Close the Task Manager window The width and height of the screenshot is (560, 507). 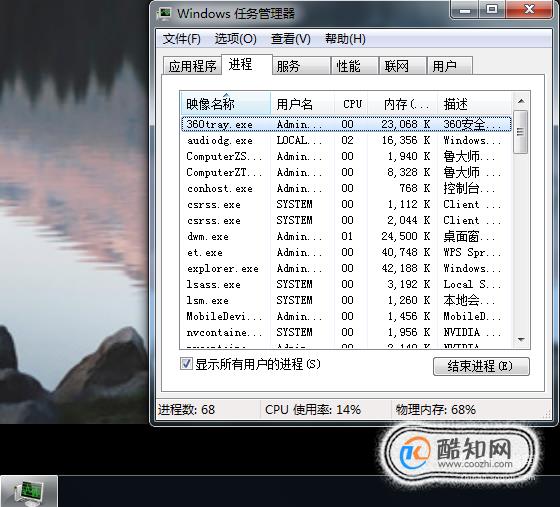click(x=529, y=9)
